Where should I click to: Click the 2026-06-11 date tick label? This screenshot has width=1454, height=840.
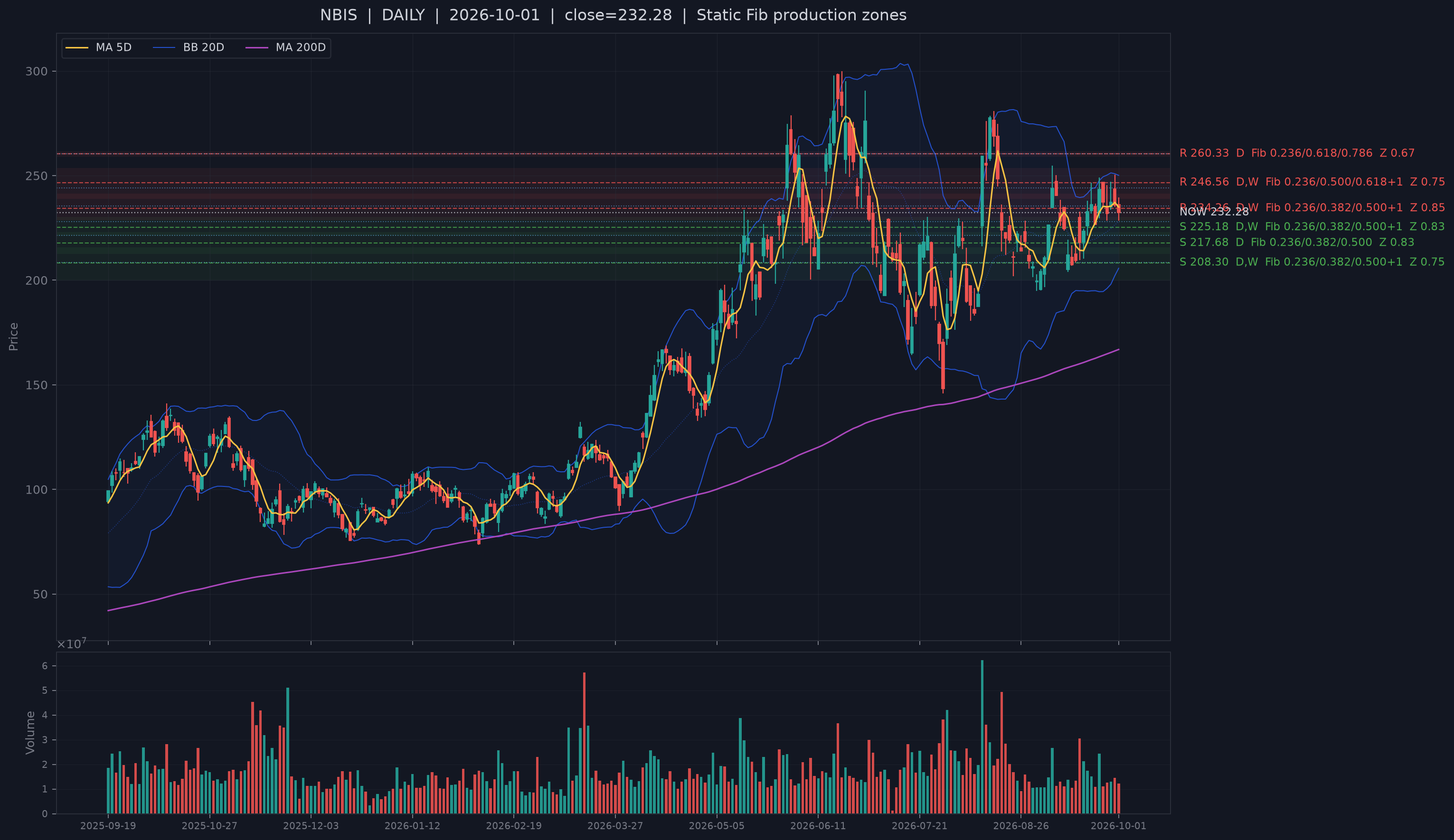tap(818, 826)
